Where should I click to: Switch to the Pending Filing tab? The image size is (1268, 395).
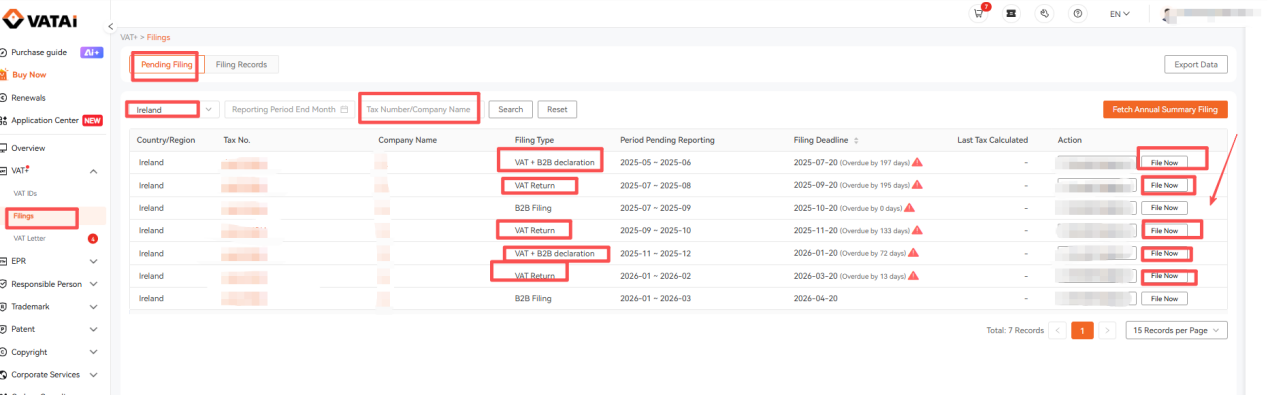coord(167,64)
